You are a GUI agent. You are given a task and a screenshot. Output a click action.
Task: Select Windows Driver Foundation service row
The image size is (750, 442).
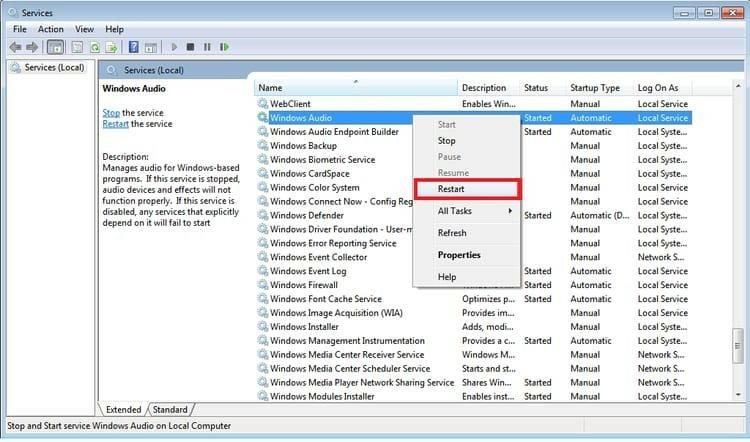click(x=474, y=229)
